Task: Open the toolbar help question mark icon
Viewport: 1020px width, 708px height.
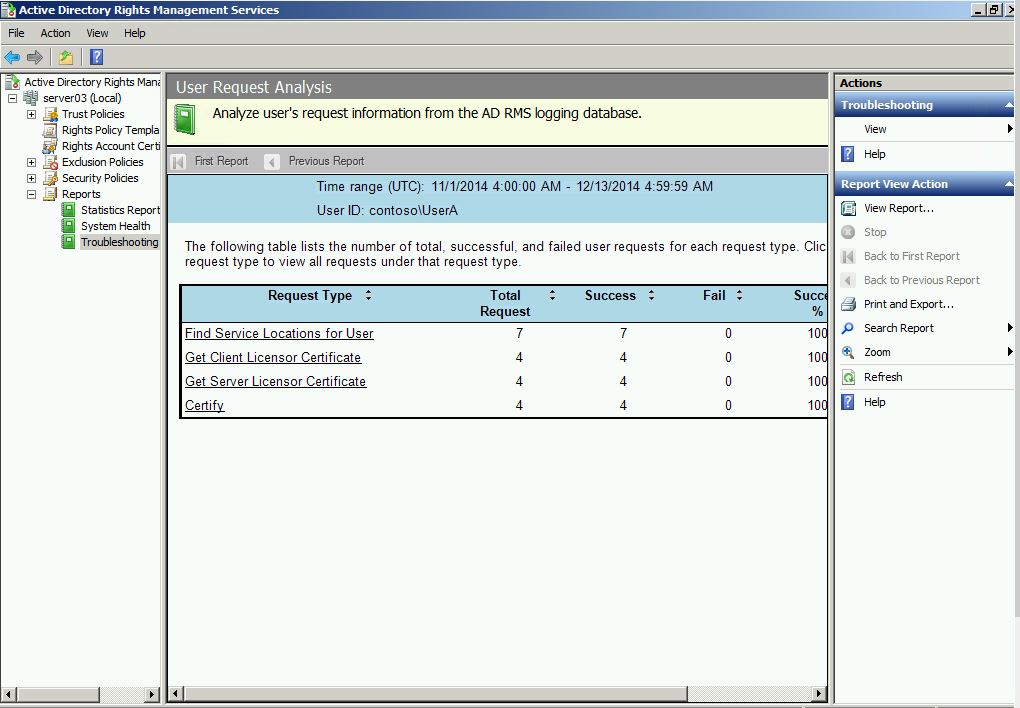Action: point(96,57)
